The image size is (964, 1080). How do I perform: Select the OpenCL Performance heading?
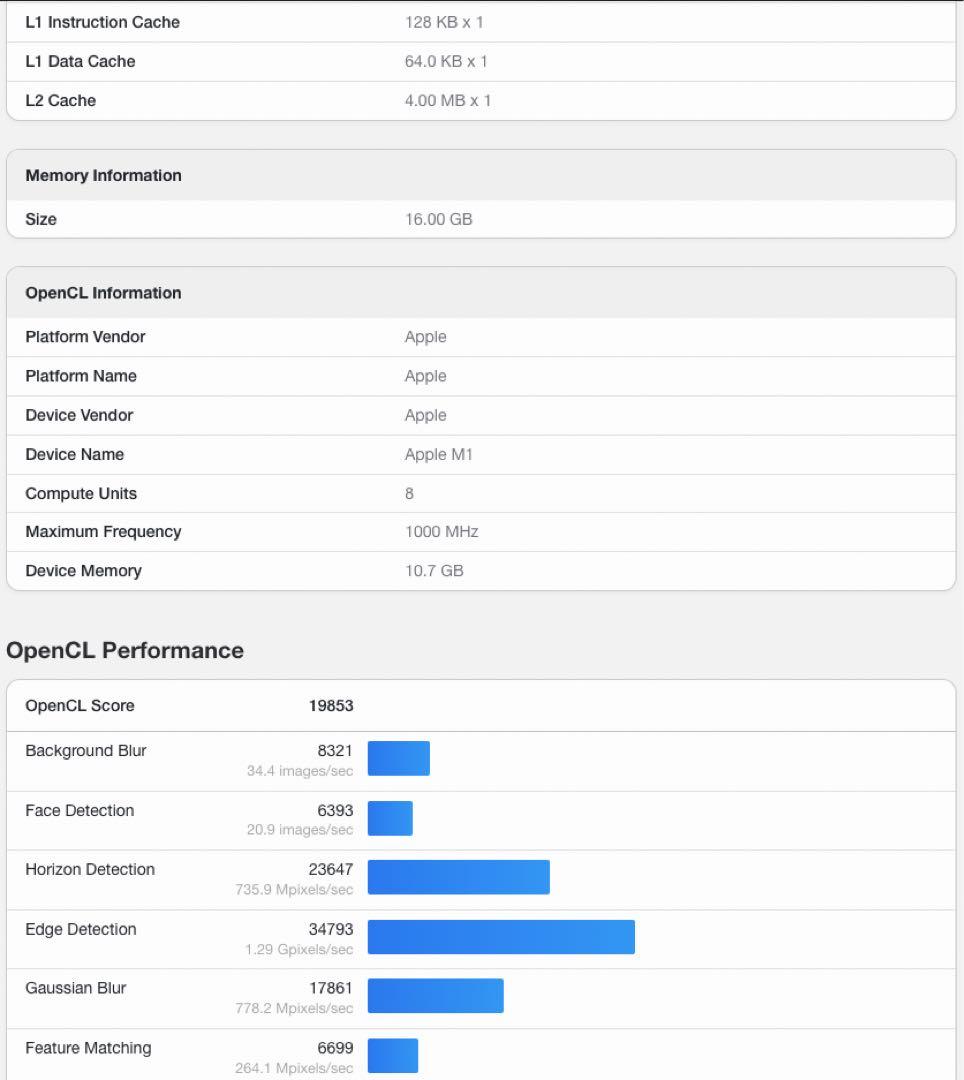[x=125, y=651]
